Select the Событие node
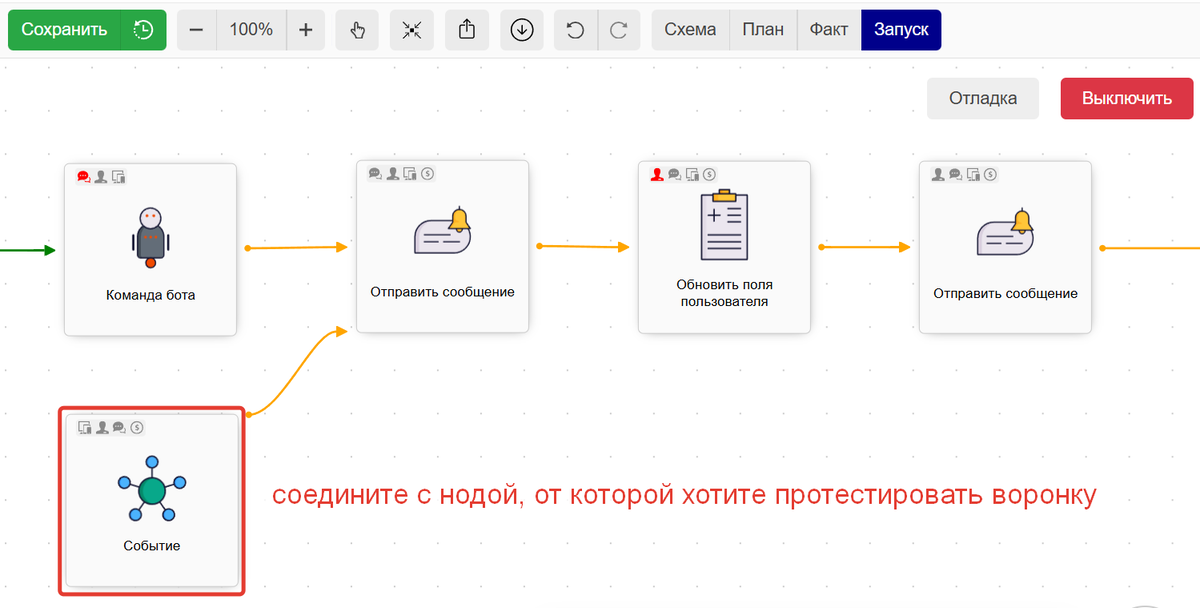This screenshot has width=1200, height=608. pos(152,500)
